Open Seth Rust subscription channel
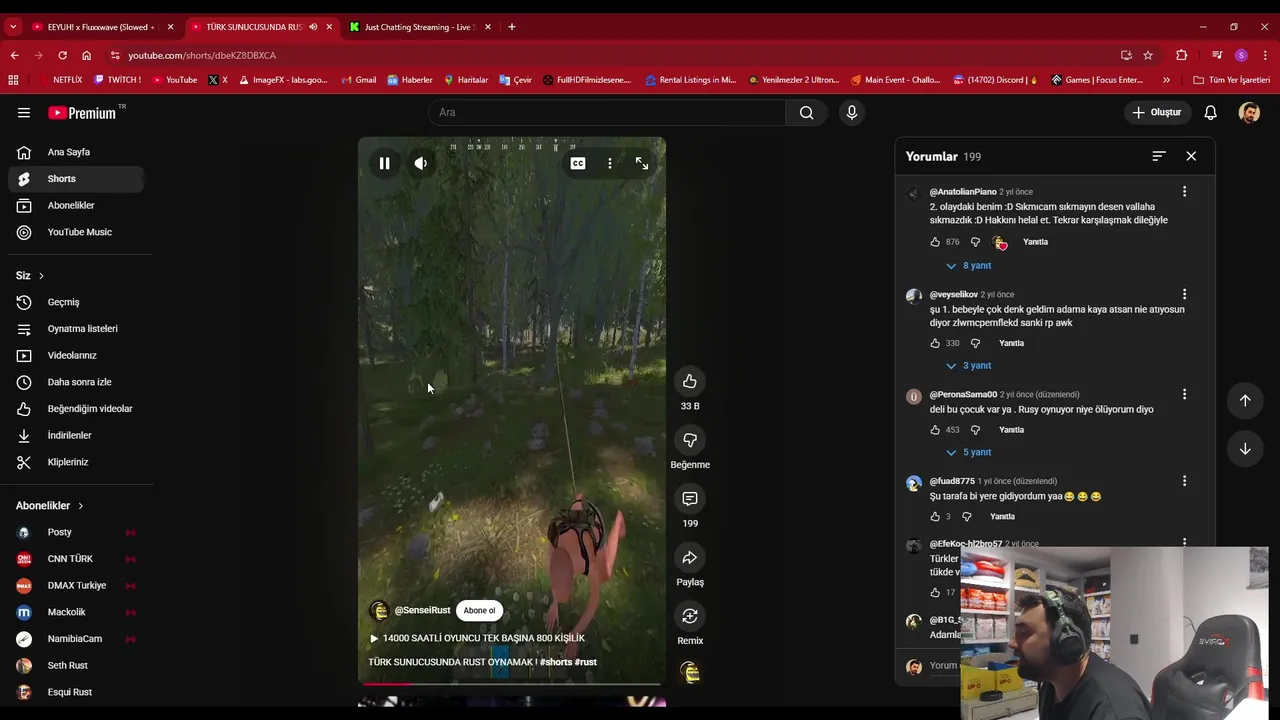 pyautogui.click(x=76, y=665)
